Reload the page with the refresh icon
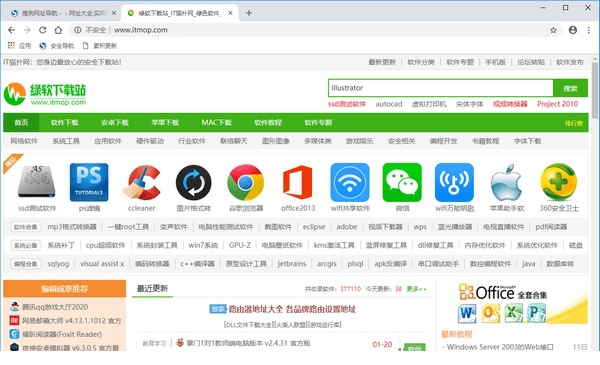 click(x=42, y=30)
